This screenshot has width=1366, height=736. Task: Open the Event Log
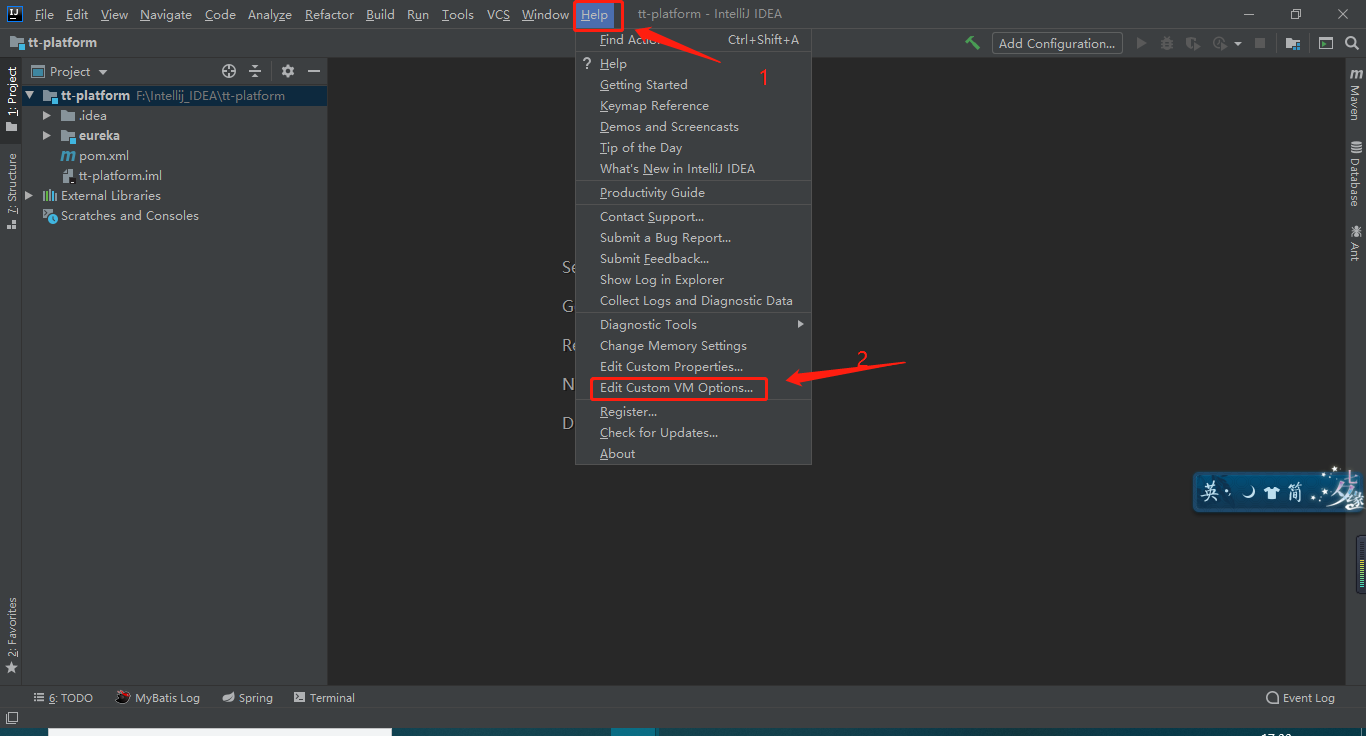(x=1300, y=698)
